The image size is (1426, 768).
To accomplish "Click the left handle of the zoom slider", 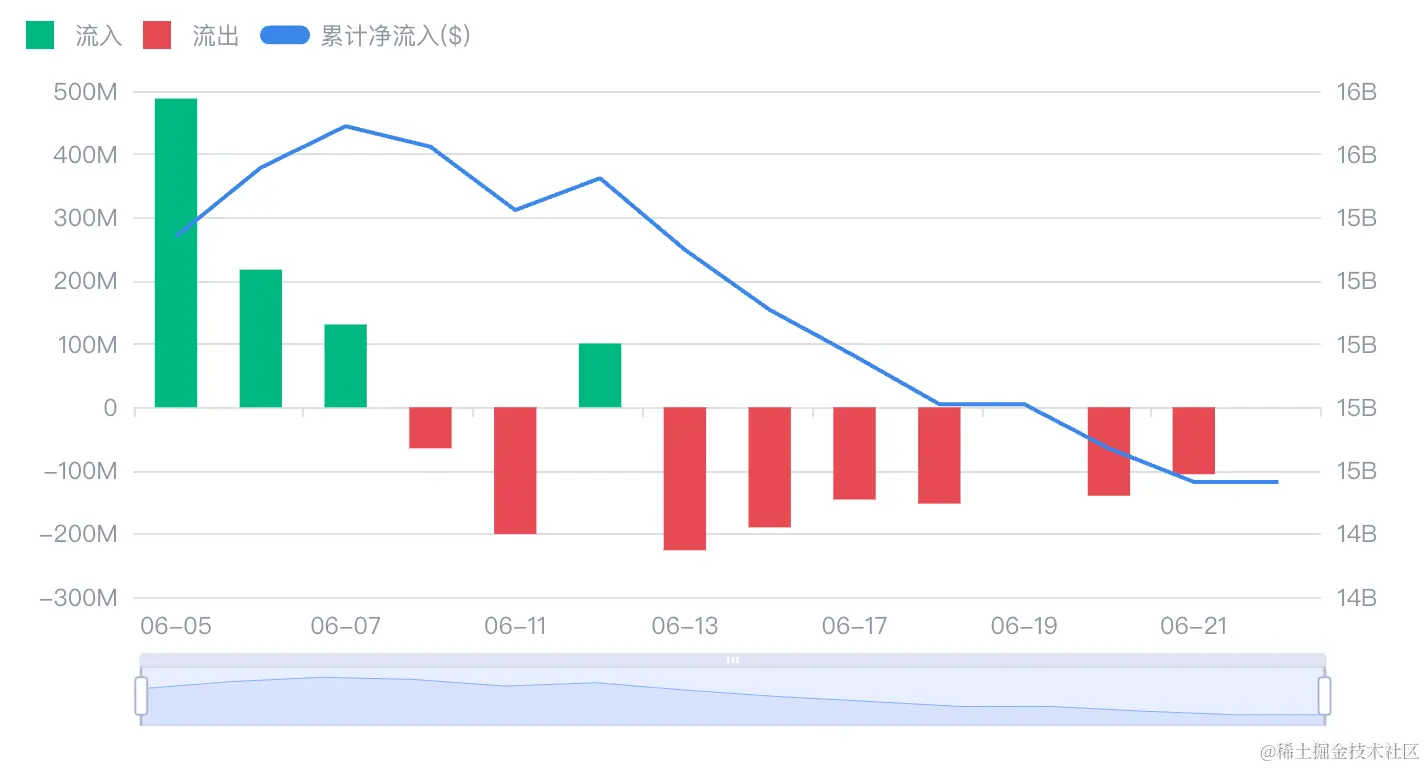I will pos(141,695).
